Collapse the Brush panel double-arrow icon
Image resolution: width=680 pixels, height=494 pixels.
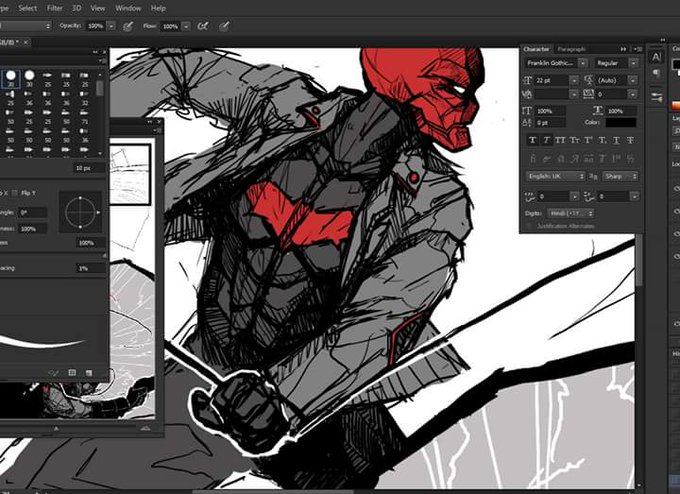(x=95, y=52)
